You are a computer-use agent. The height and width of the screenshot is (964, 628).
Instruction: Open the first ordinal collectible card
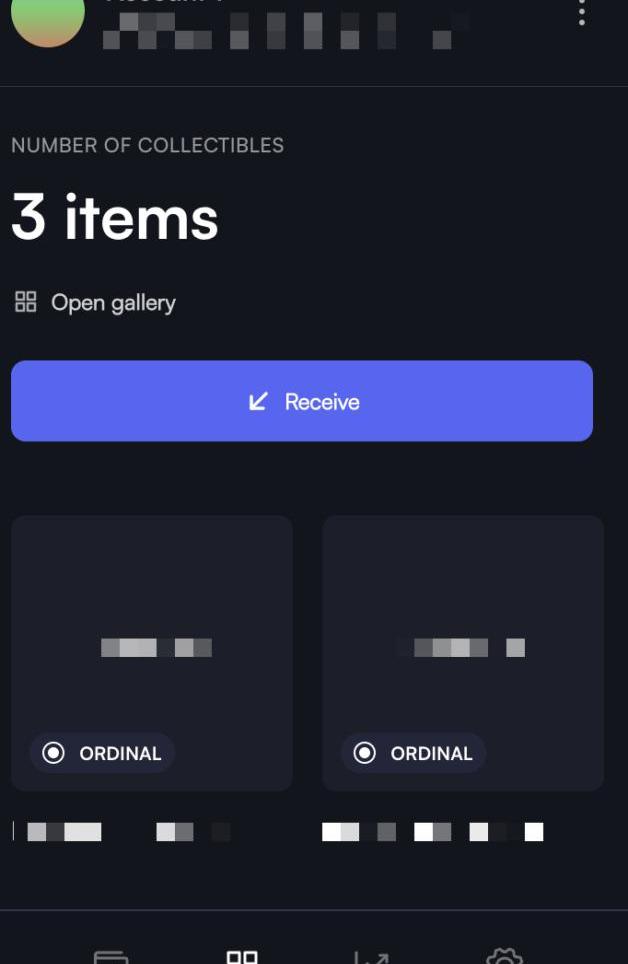point(152,653)
